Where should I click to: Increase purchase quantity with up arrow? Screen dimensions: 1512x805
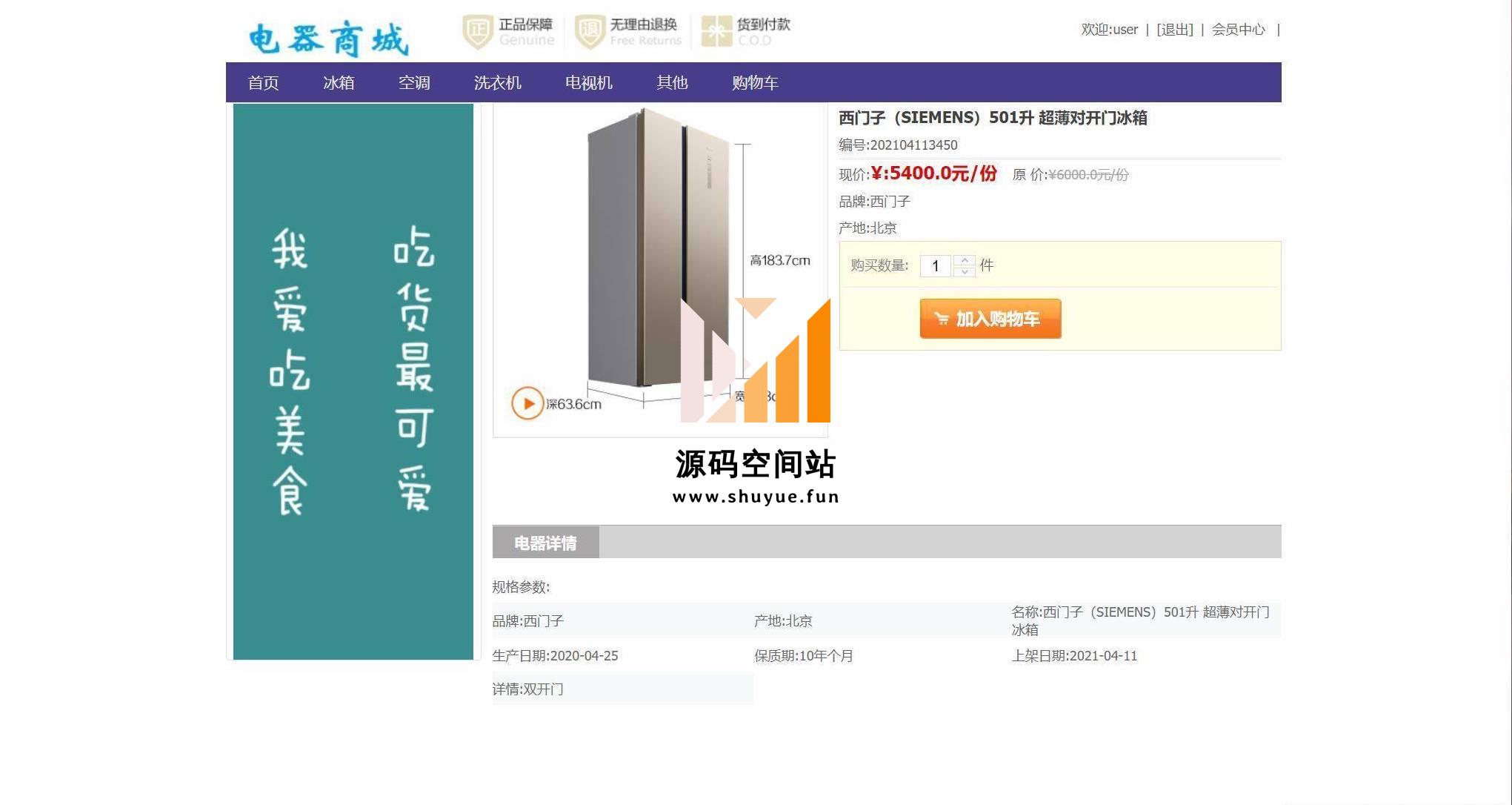click(964, 260)
